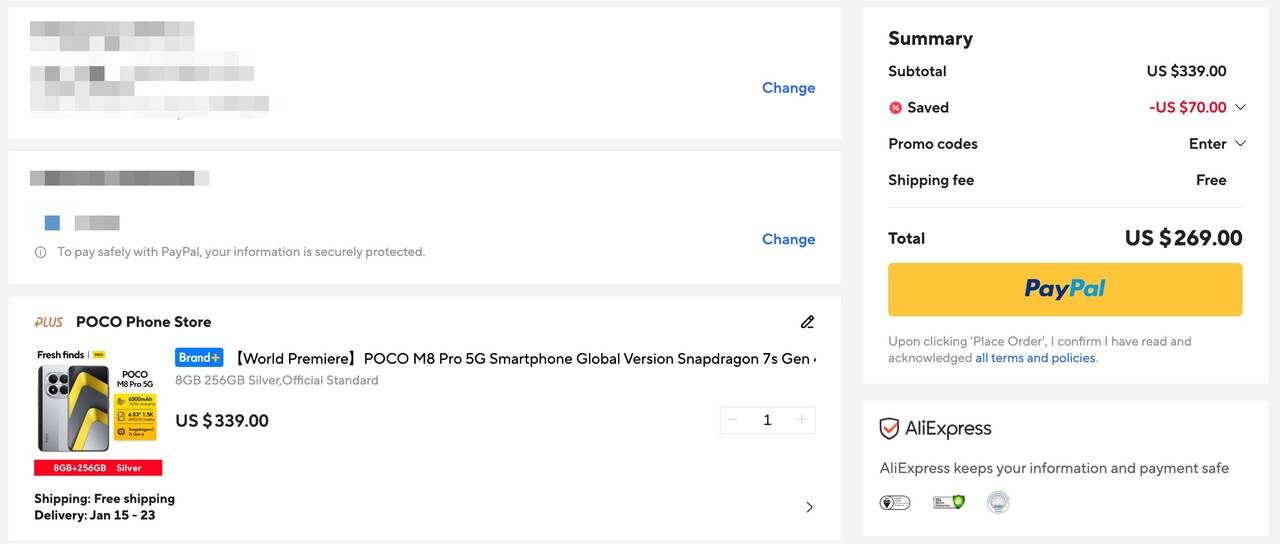Expand the Saved discount details chevron
The width and height of the screenshot is (1280, 544).
pos(1240,107)
